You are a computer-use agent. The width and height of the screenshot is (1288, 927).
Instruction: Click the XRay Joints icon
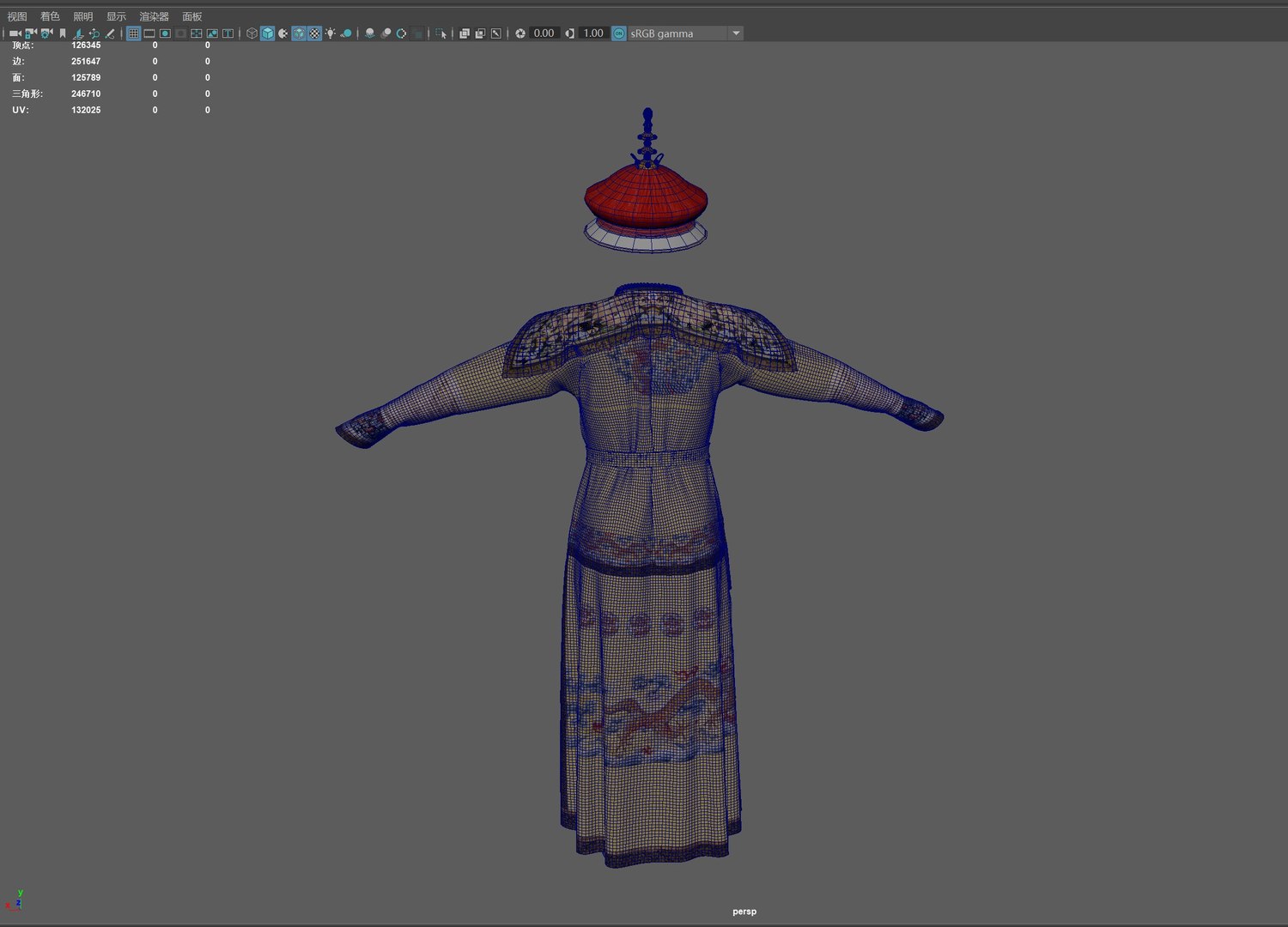pyautogui.click(x=495, y=33)
